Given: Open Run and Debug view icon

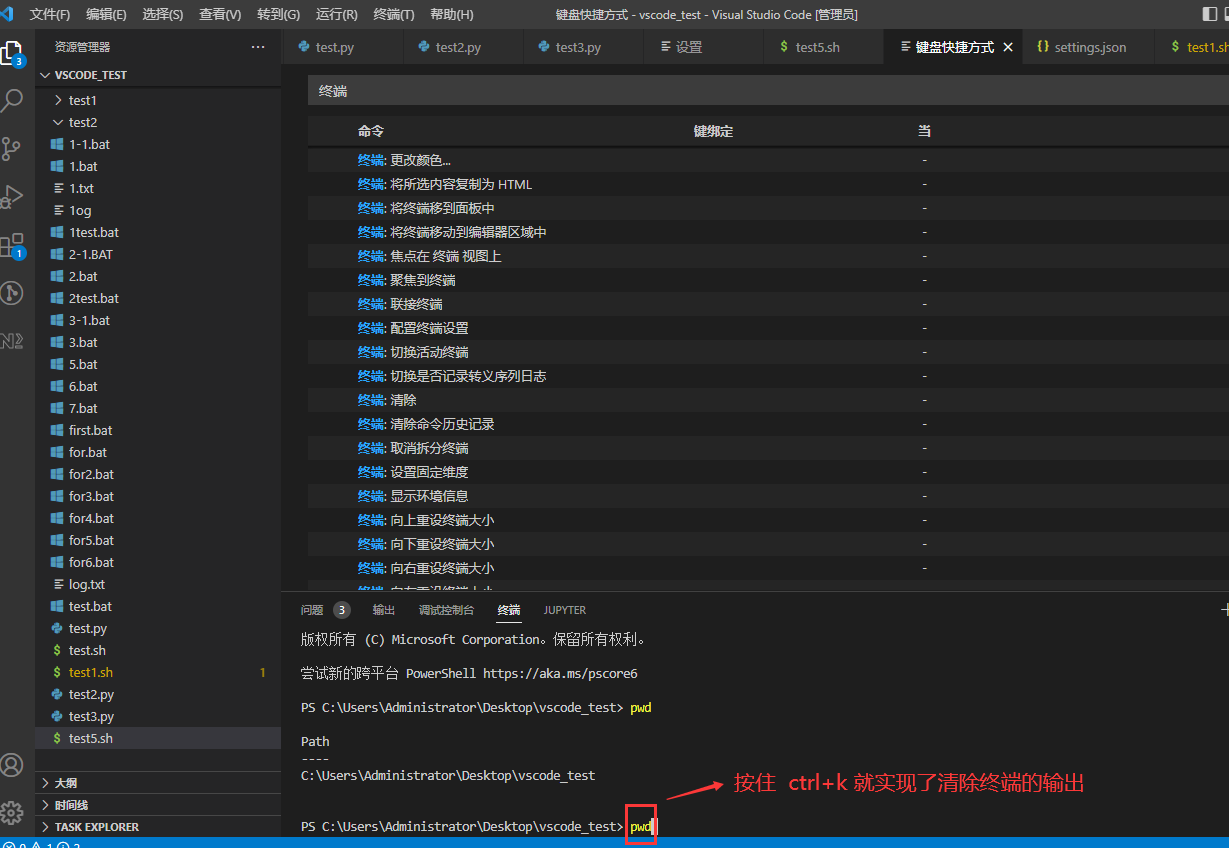Looking at the screenshot, I should click(11, 196).
